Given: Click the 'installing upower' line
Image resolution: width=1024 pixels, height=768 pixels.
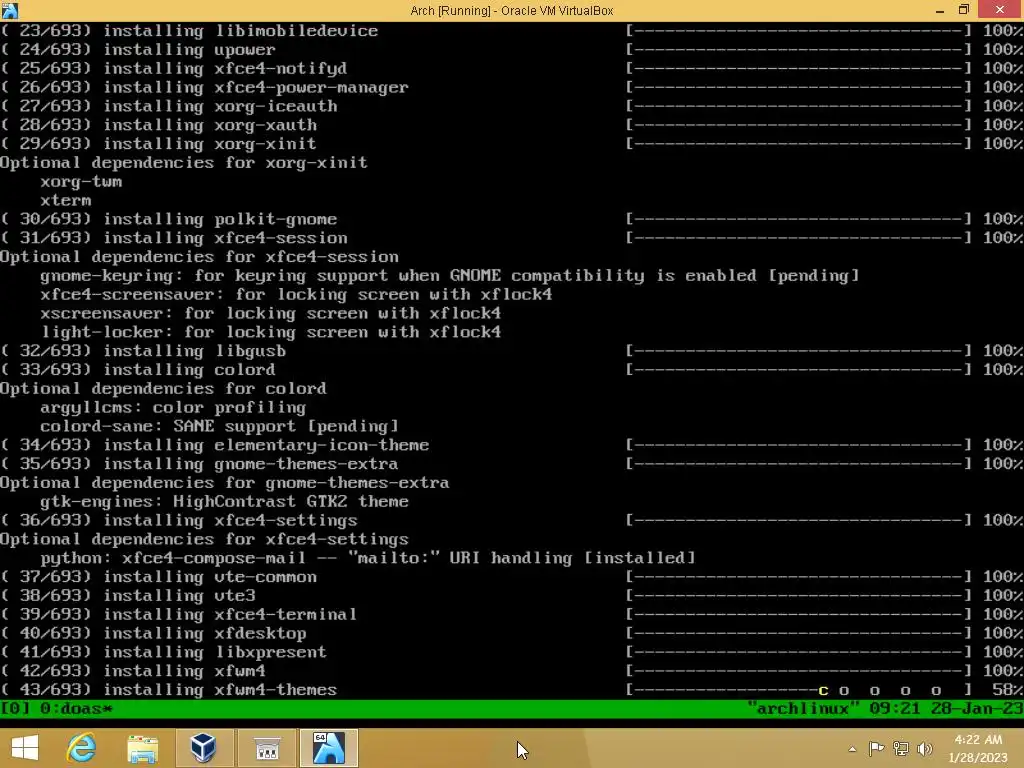Looking at the screenshot, I should pyautogui.click(x=138, y=50).
